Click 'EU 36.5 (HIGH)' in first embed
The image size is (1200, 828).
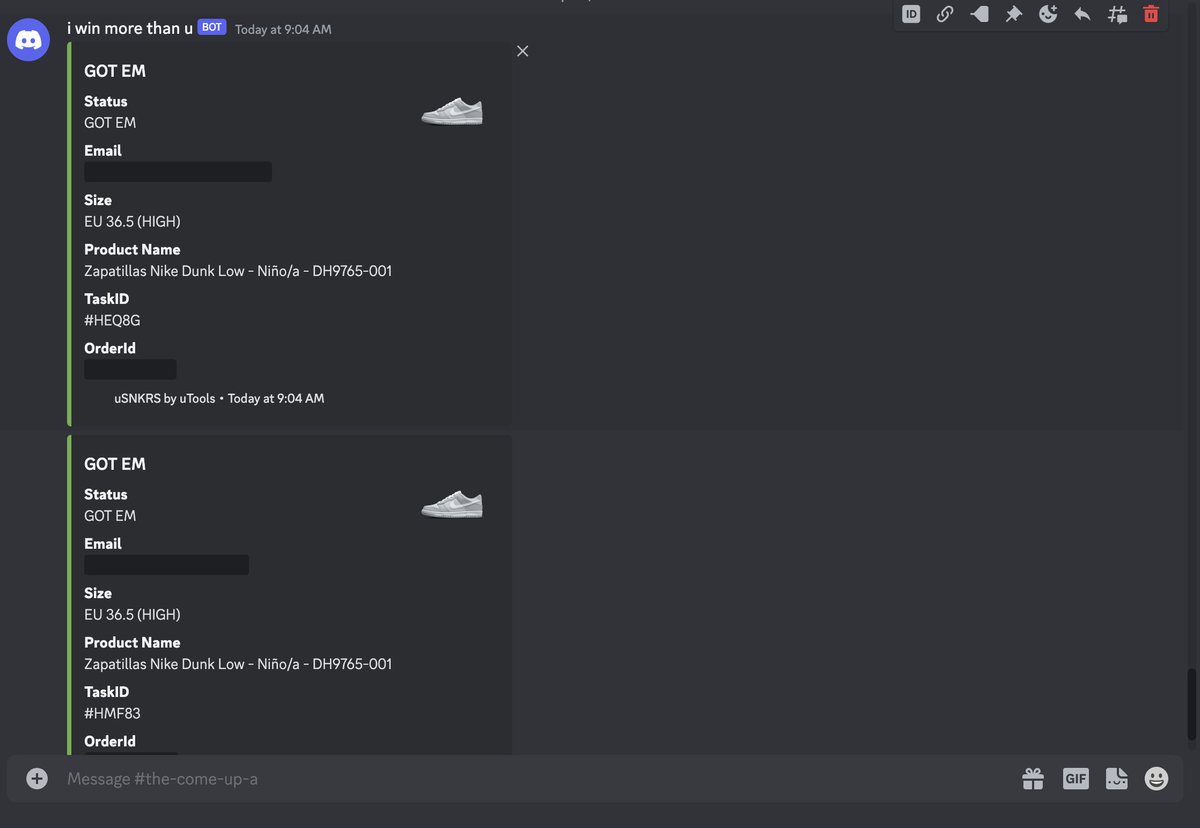point(132,222)
